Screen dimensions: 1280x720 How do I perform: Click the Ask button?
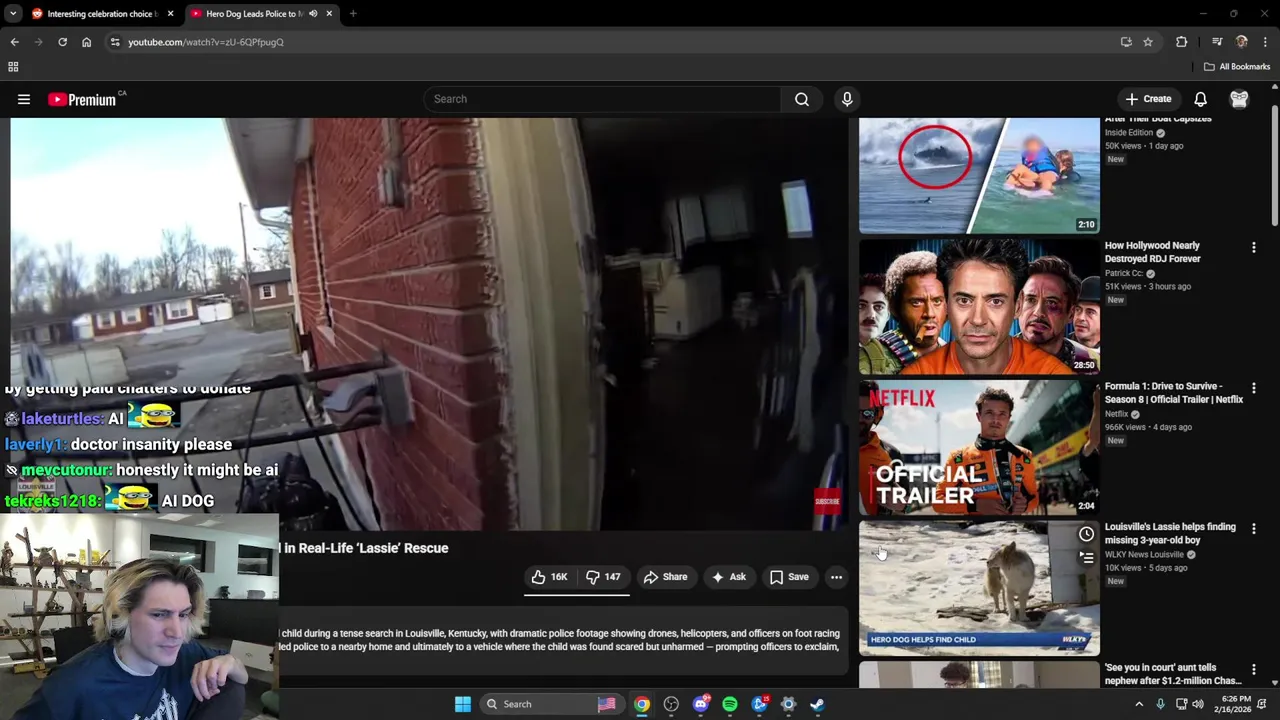728,577
